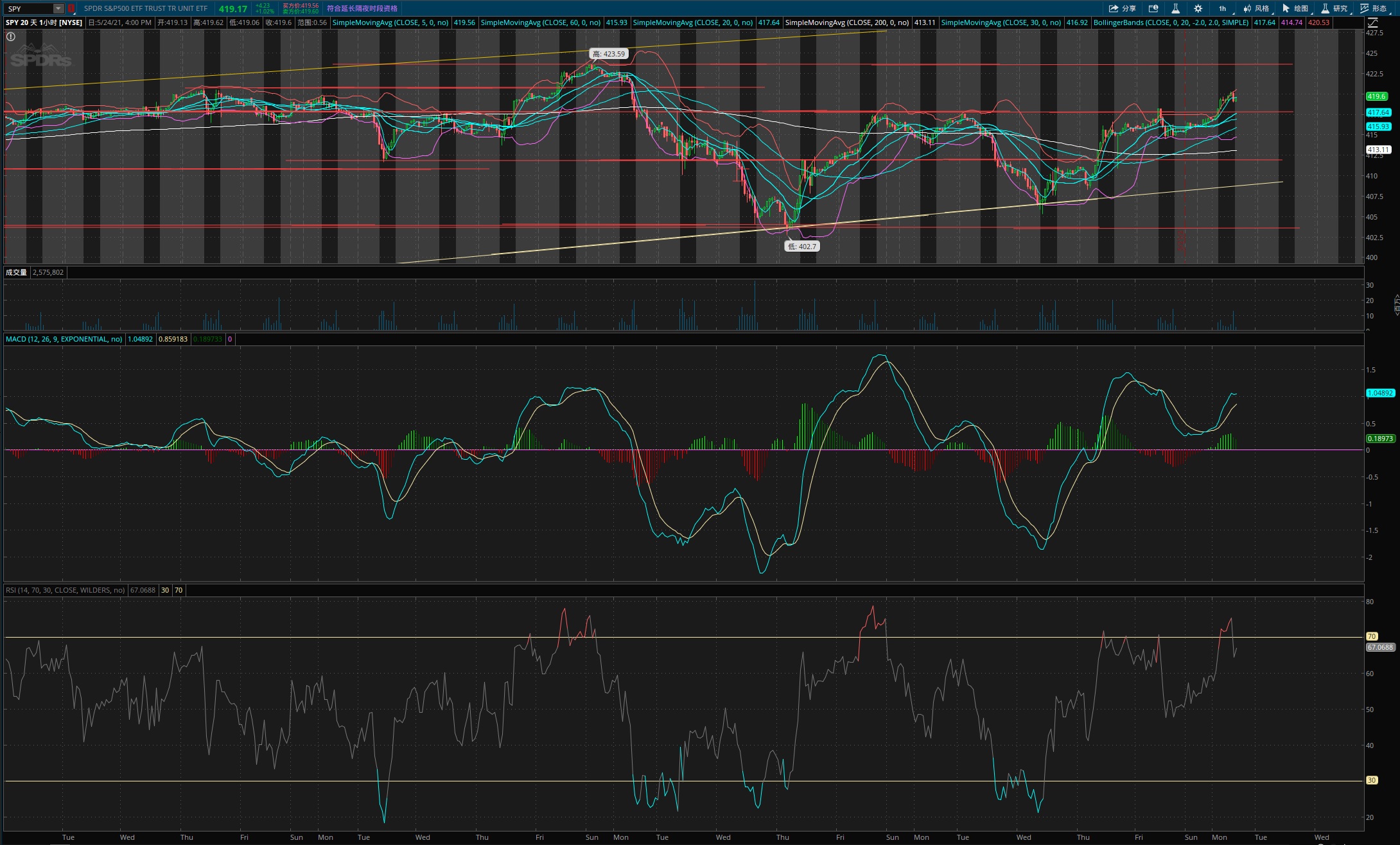The image size is (1400, 845).
Task: Open the 1h timeframe selector
Action: (1222, 8)
